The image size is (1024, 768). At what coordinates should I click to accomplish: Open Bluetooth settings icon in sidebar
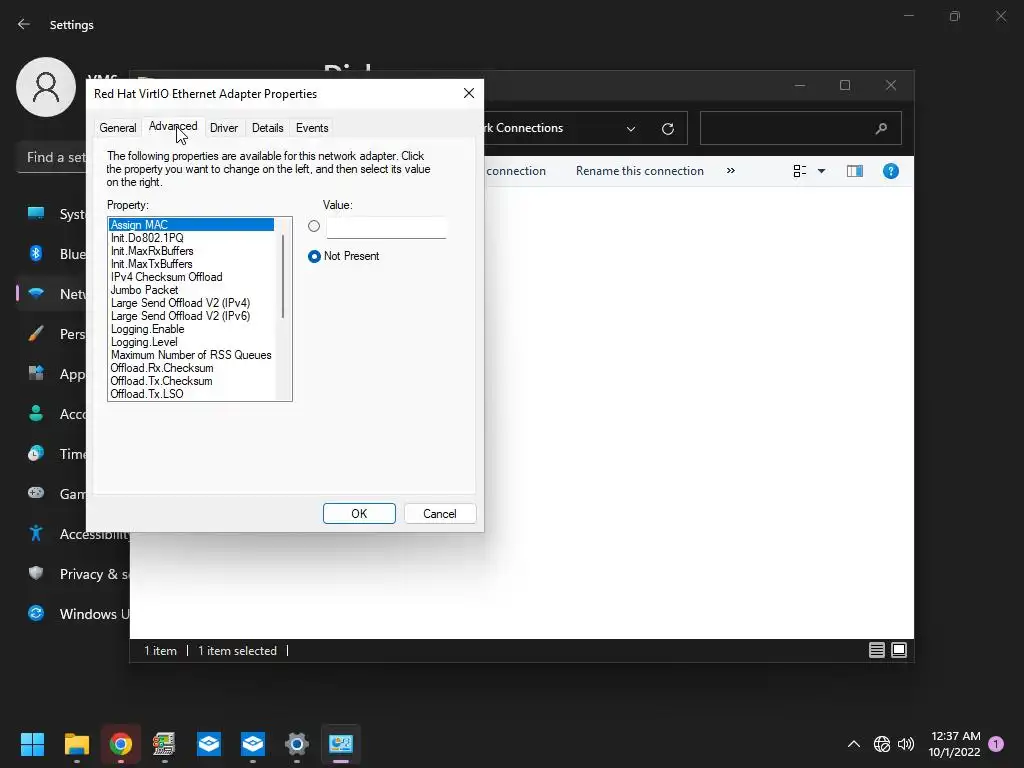(36, 253)
